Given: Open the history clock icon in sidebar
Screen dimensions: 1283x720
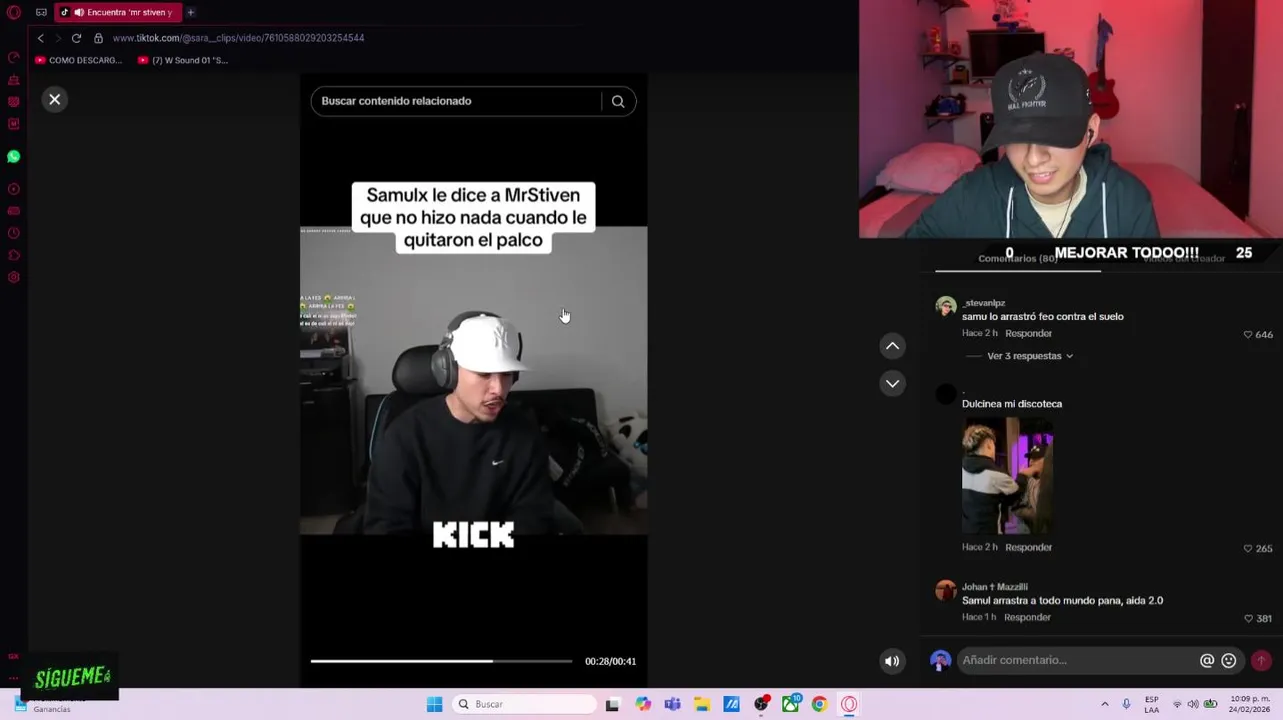Looking at the screenshot, I should coord(14,233).
